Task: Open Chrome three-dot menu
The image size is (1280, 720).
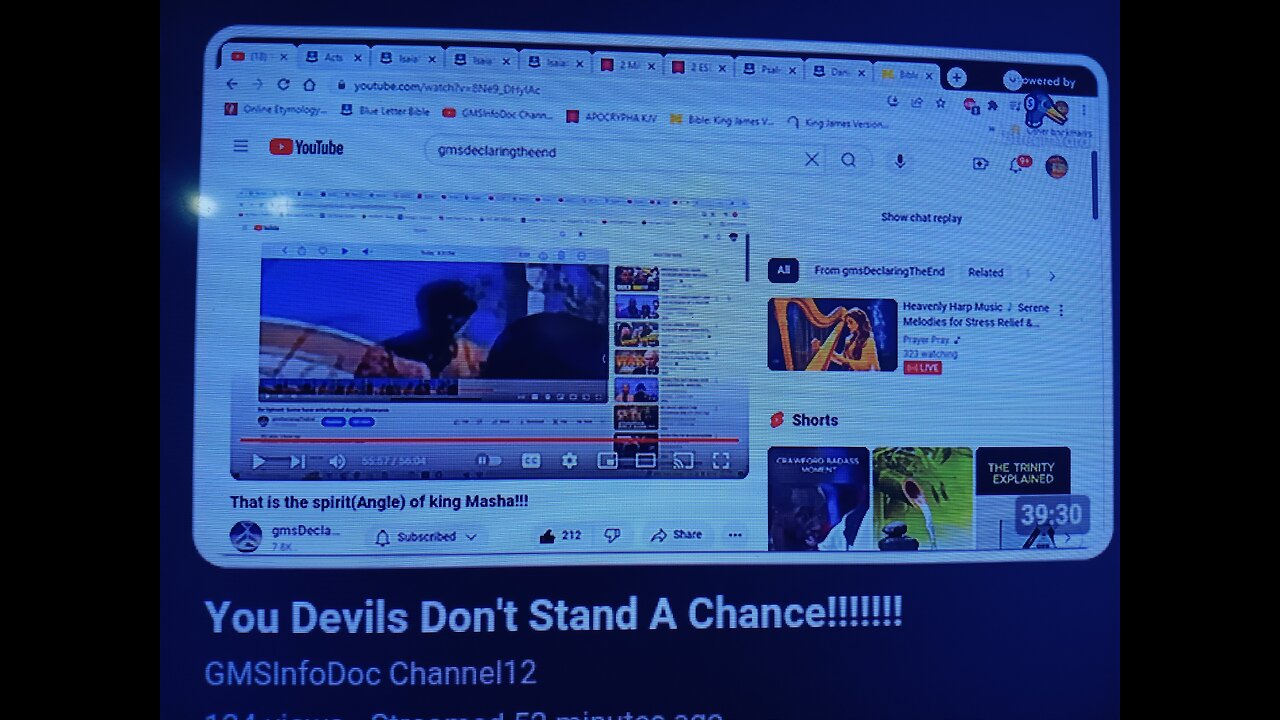Action: [x=1084, y=108]
